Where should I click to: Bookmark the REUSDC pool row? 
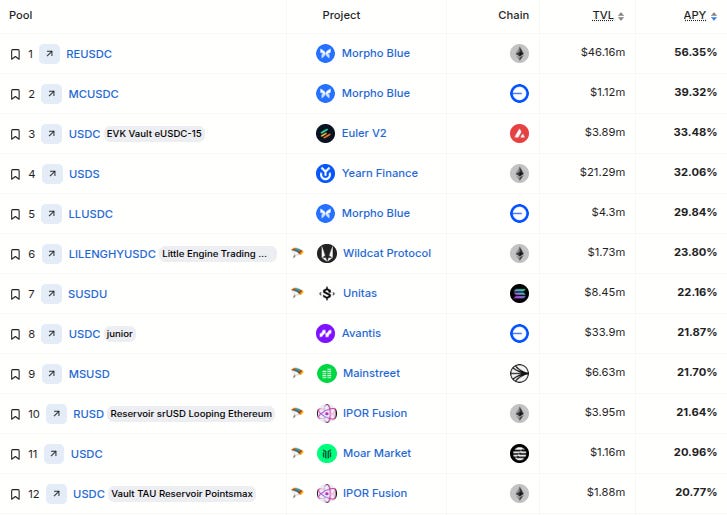(15, 54)
